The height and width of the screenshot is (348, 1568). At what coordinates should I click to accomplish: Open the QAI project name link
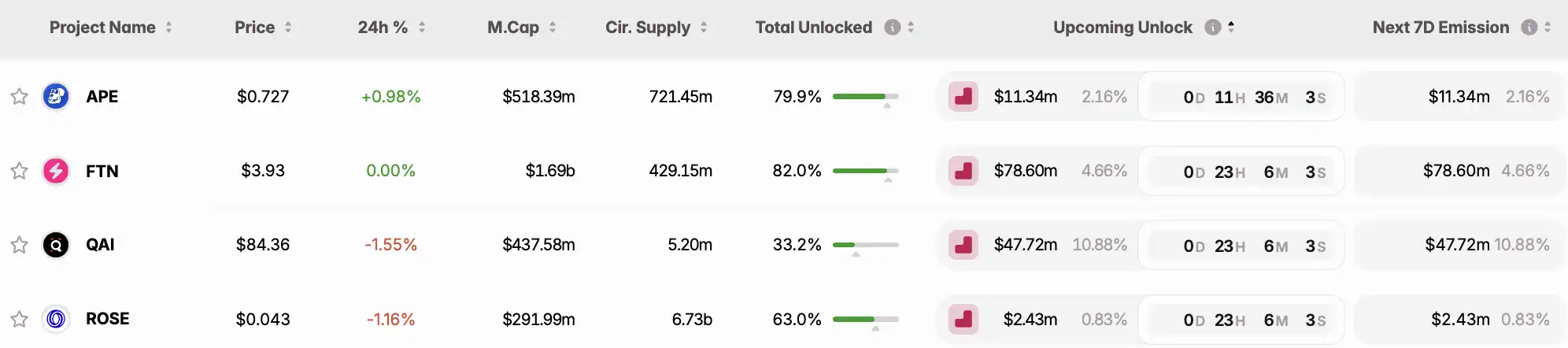pos(100,245)
